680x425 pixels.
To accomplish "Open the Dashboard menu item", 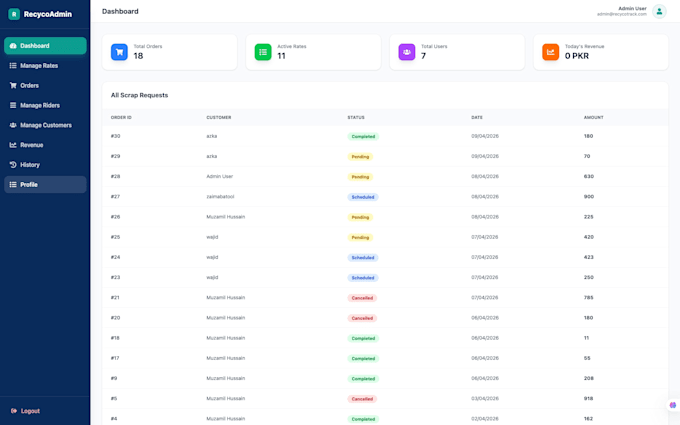I will tap(45, 46).
